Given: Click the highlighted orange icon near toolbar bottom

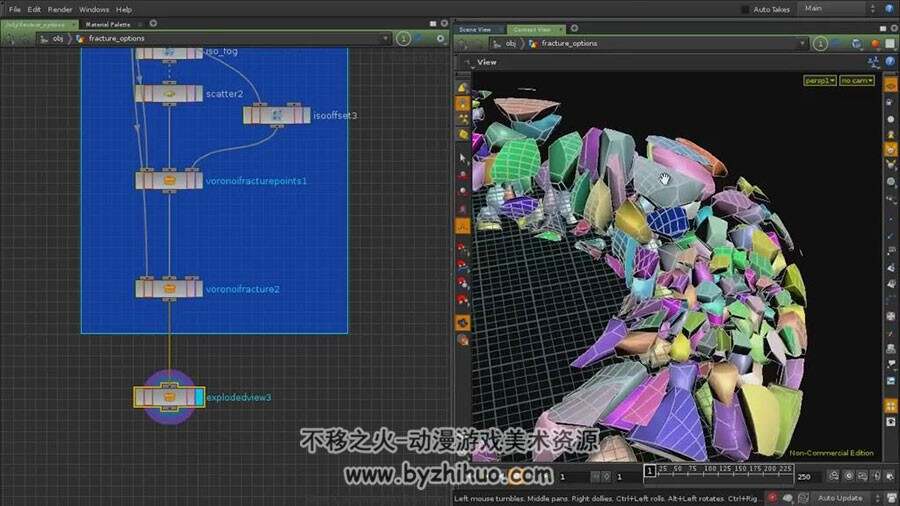Looking at the screenshot, I should pos(463,323).
